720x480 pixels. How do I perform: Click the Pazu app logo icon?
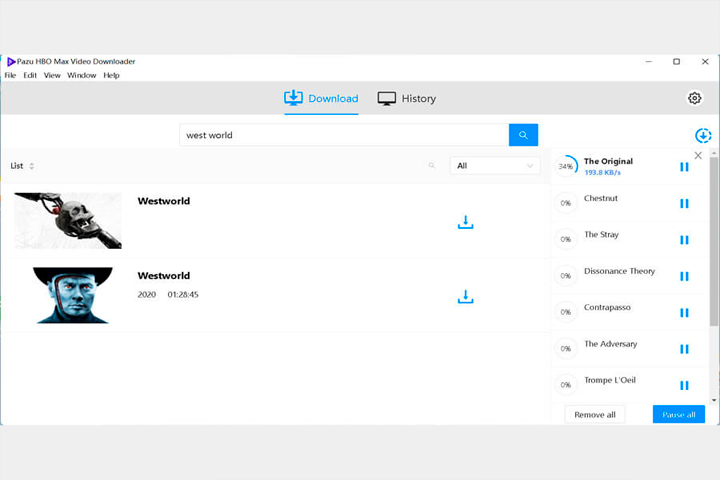click(x=11, y=62)
